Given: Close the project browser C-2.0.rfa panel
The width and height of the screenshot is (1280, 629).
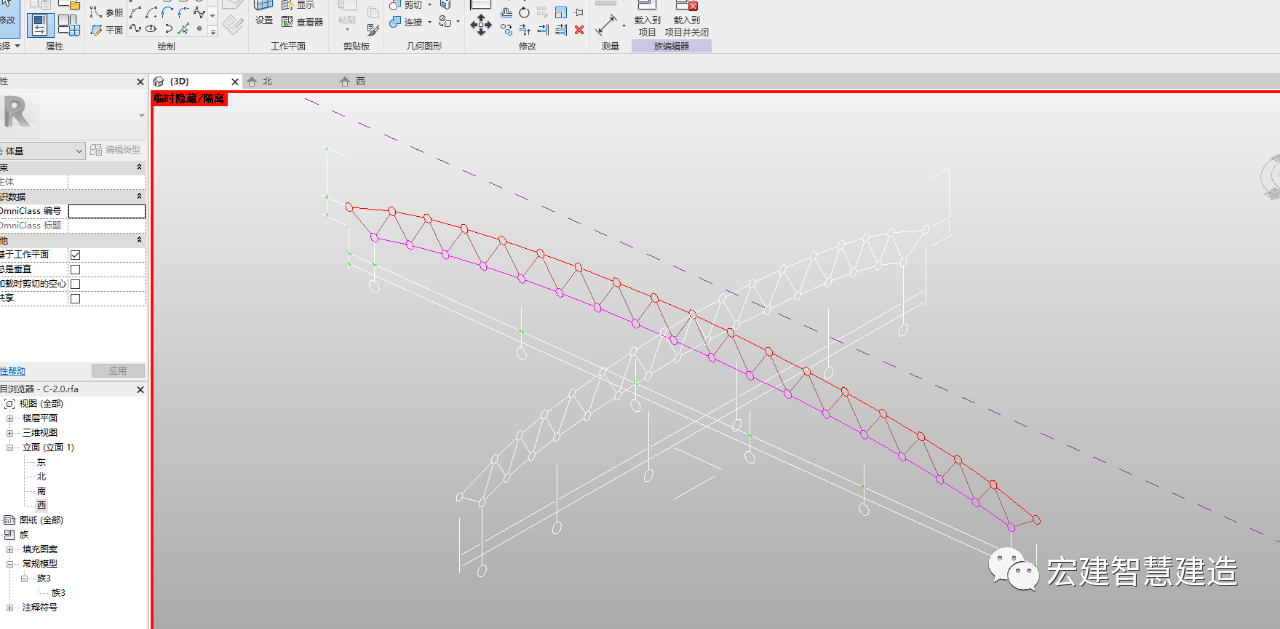Looking at the screenshot, I should click(x=140, y=389).
